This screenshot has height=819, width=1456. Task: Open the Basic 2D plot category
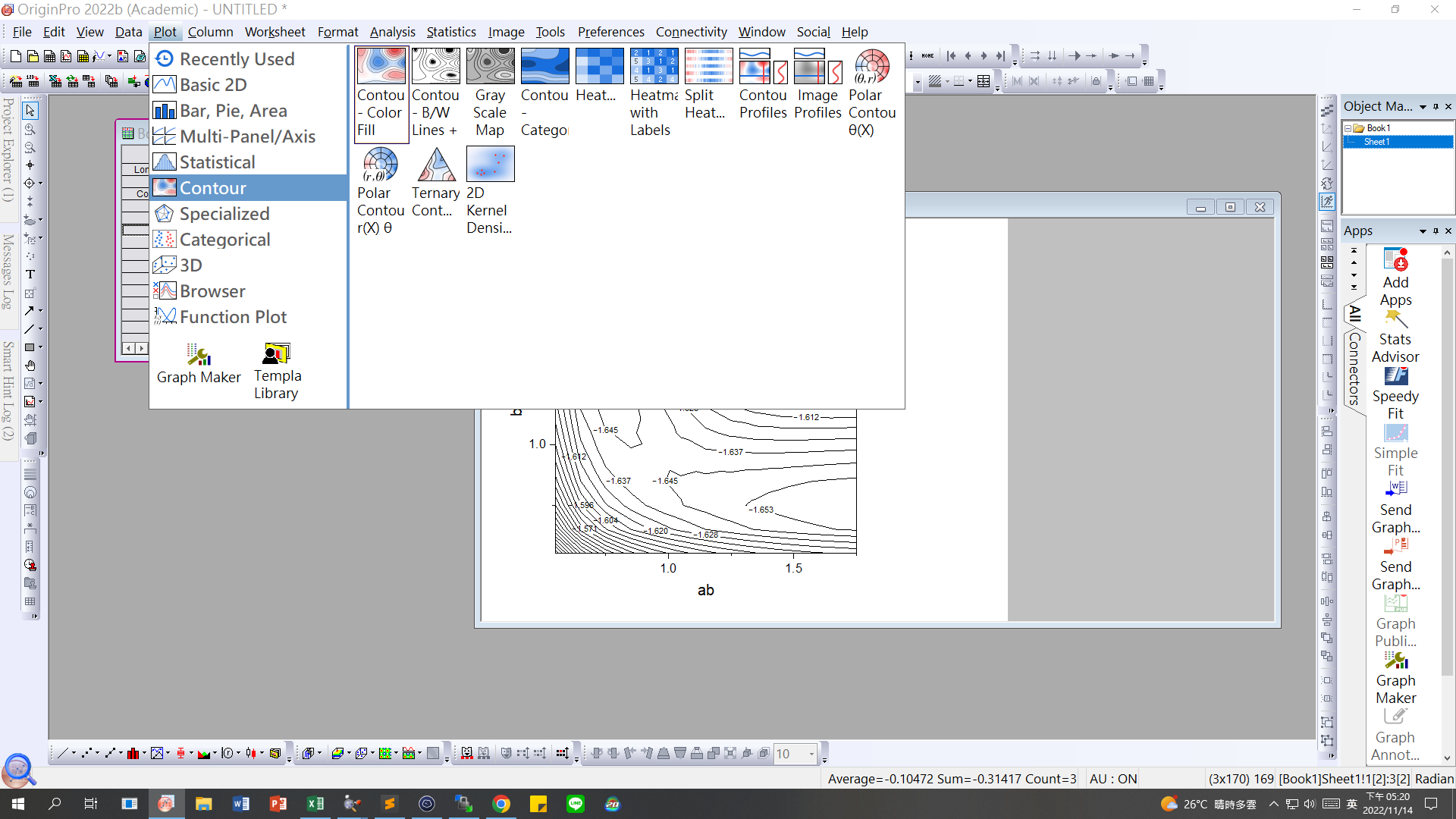point(249,85)
